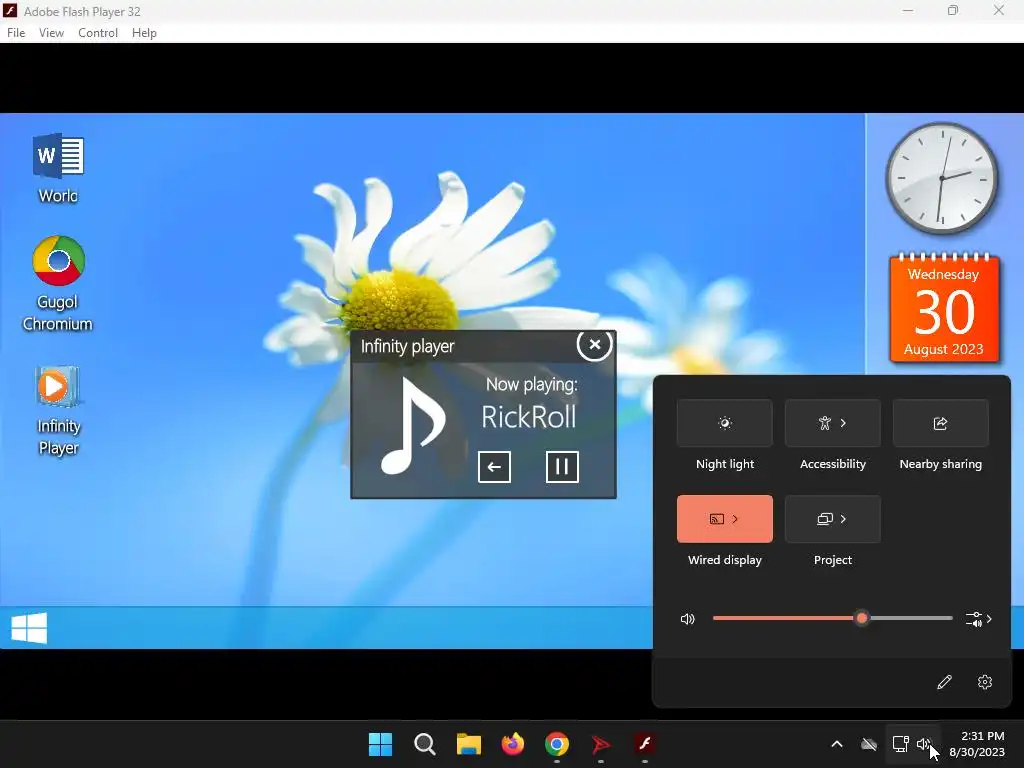
Task: Launch Firefox from taskbar
Action: 513,744
